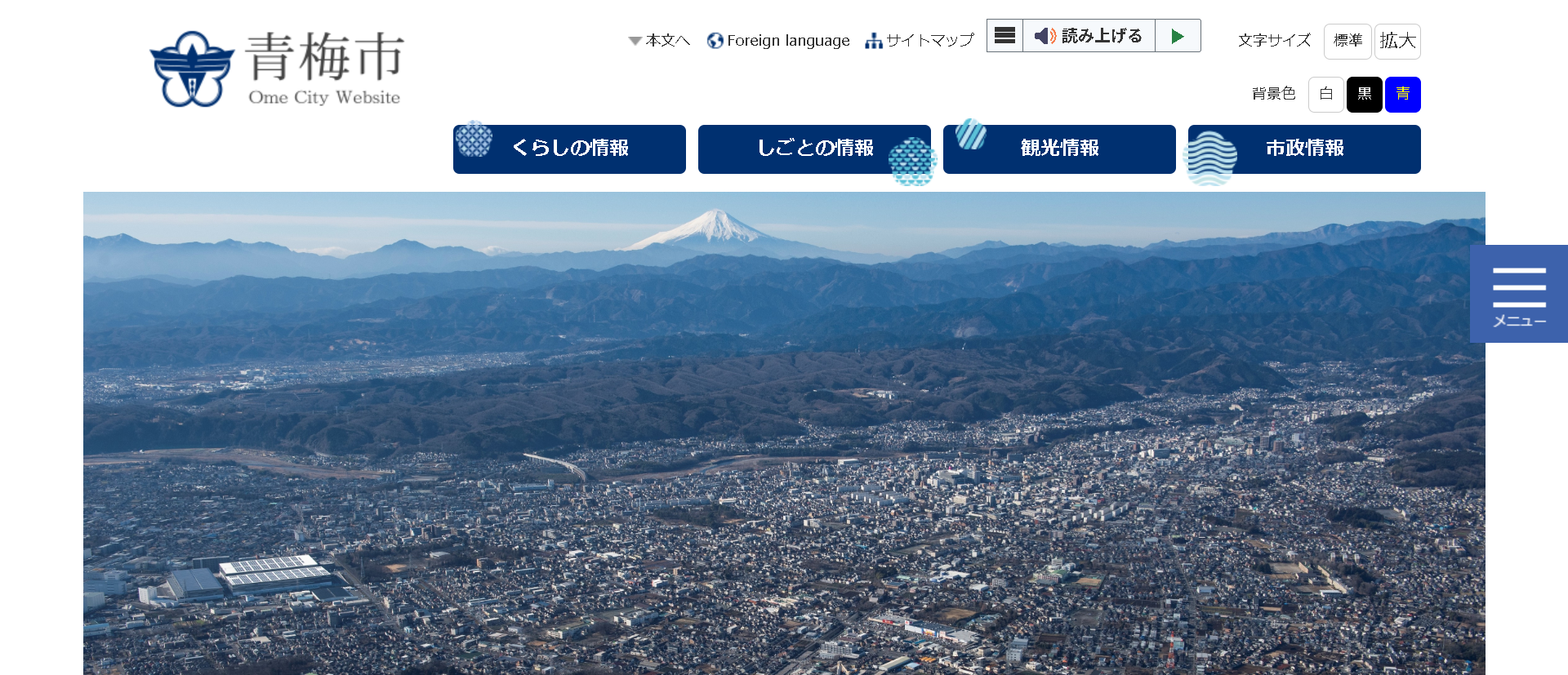Jump to main content via 本文へ
The image size is (1568, 675).
pyautogui.click(x=667, y=40)
